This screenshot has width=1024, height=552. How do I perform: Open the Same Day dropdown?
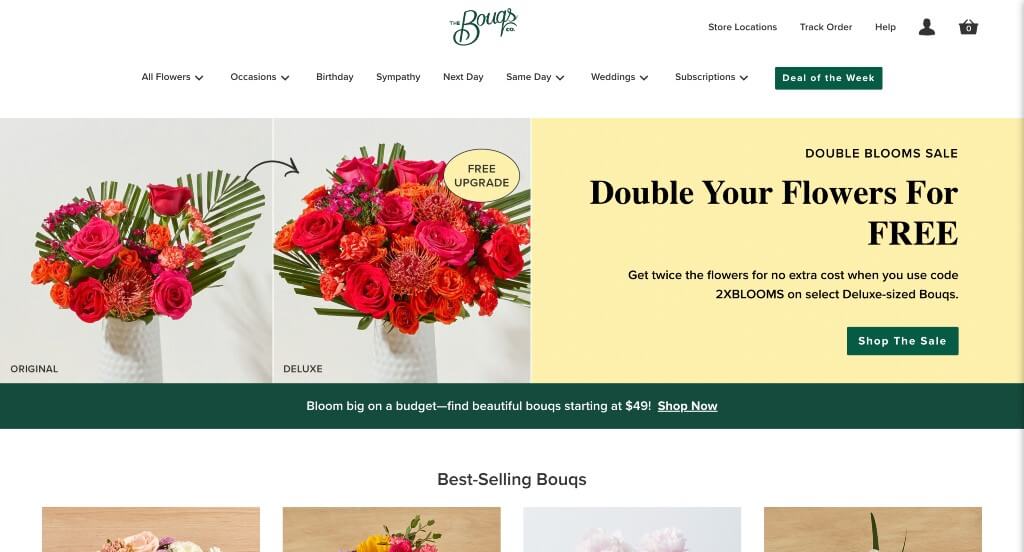535,77
